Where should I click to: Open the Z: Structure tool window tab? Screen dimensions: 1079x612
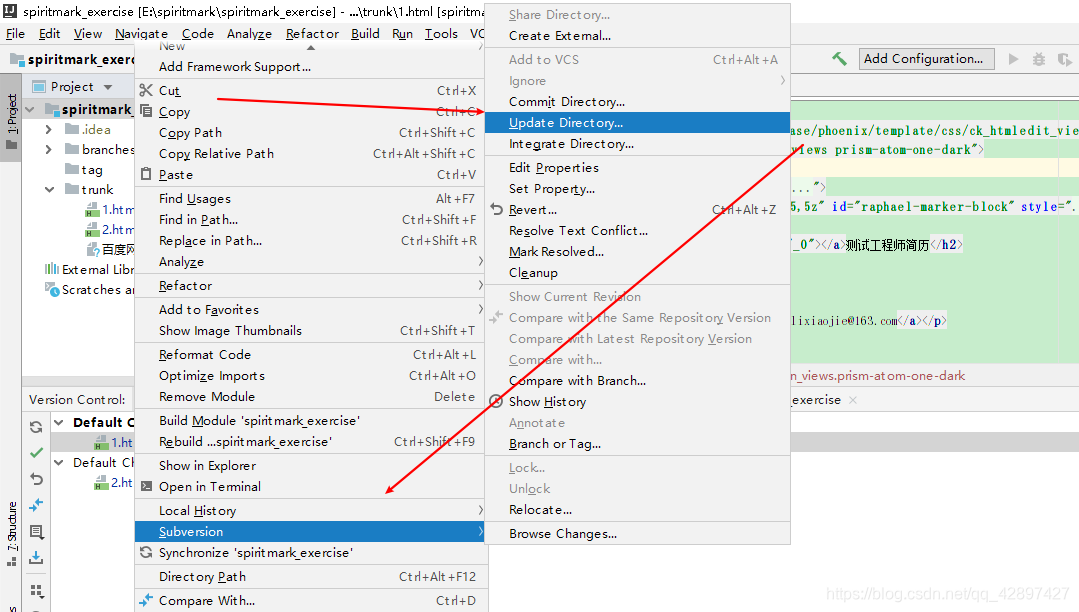tap(11, 534)
